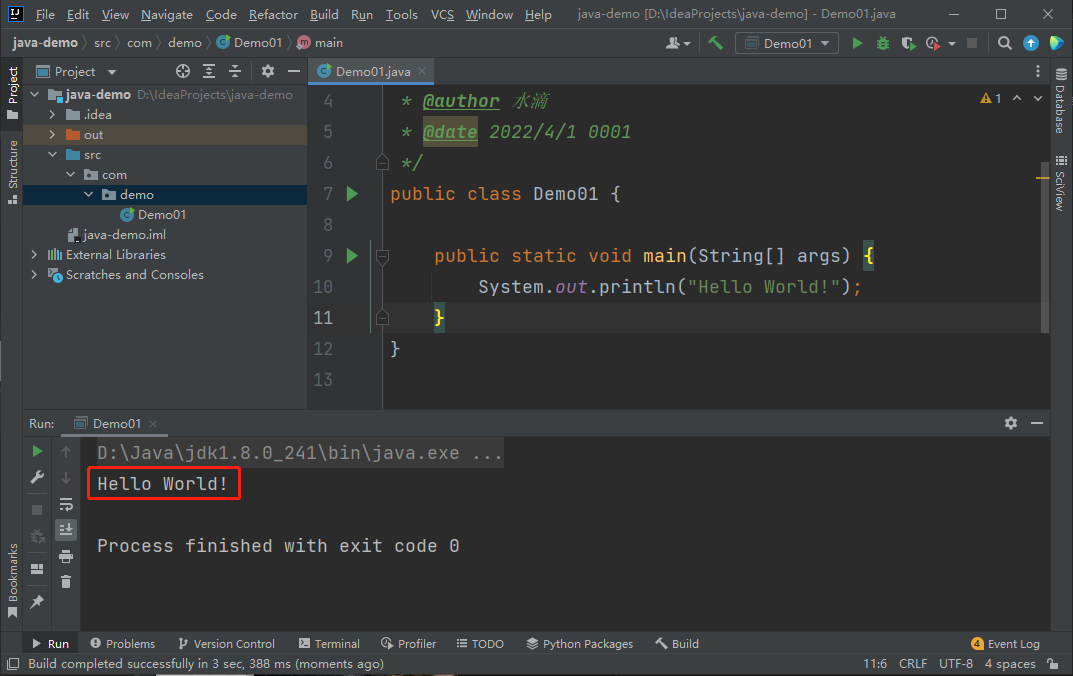This screenshot has width=1073, height=676.
Task: Run with coverage shield icon
Action: tap(908, 43)
